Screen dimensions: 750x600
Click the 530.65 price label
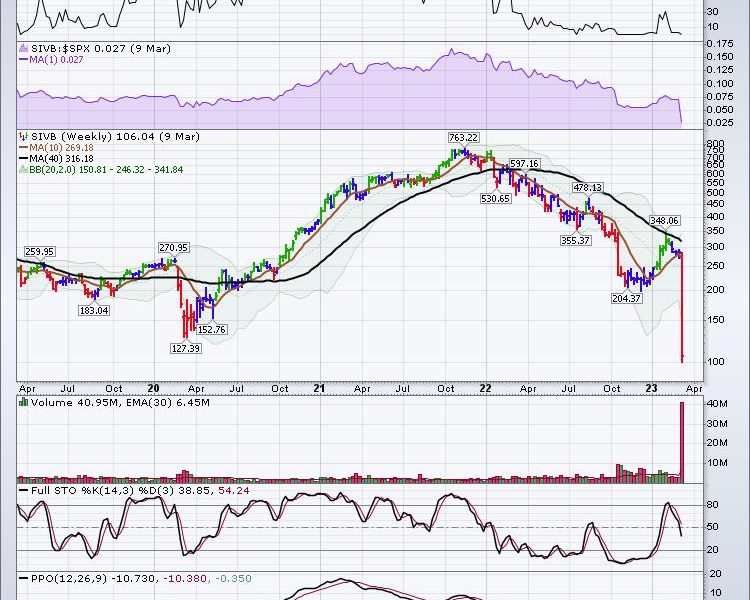coord(495,198)
